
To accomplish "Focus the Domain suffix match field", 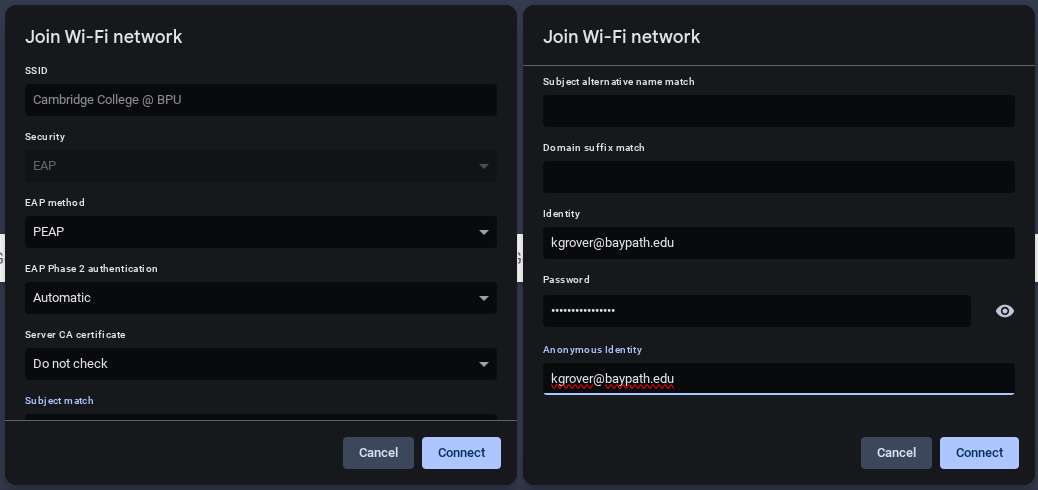I will [778, 177].
